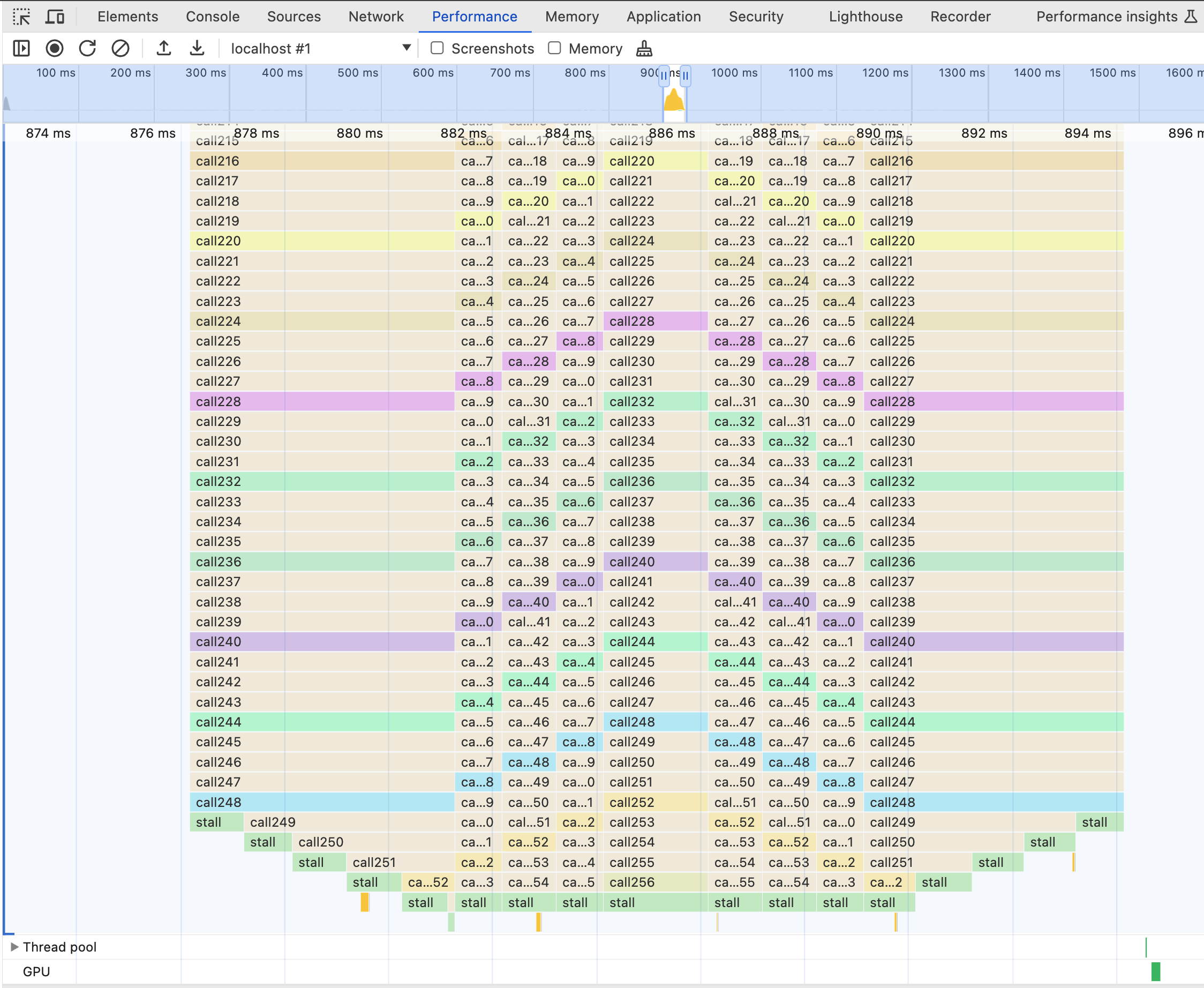Open the Elements tab
This screenshot has width=1204, height=988.
[x=128, y=17]
